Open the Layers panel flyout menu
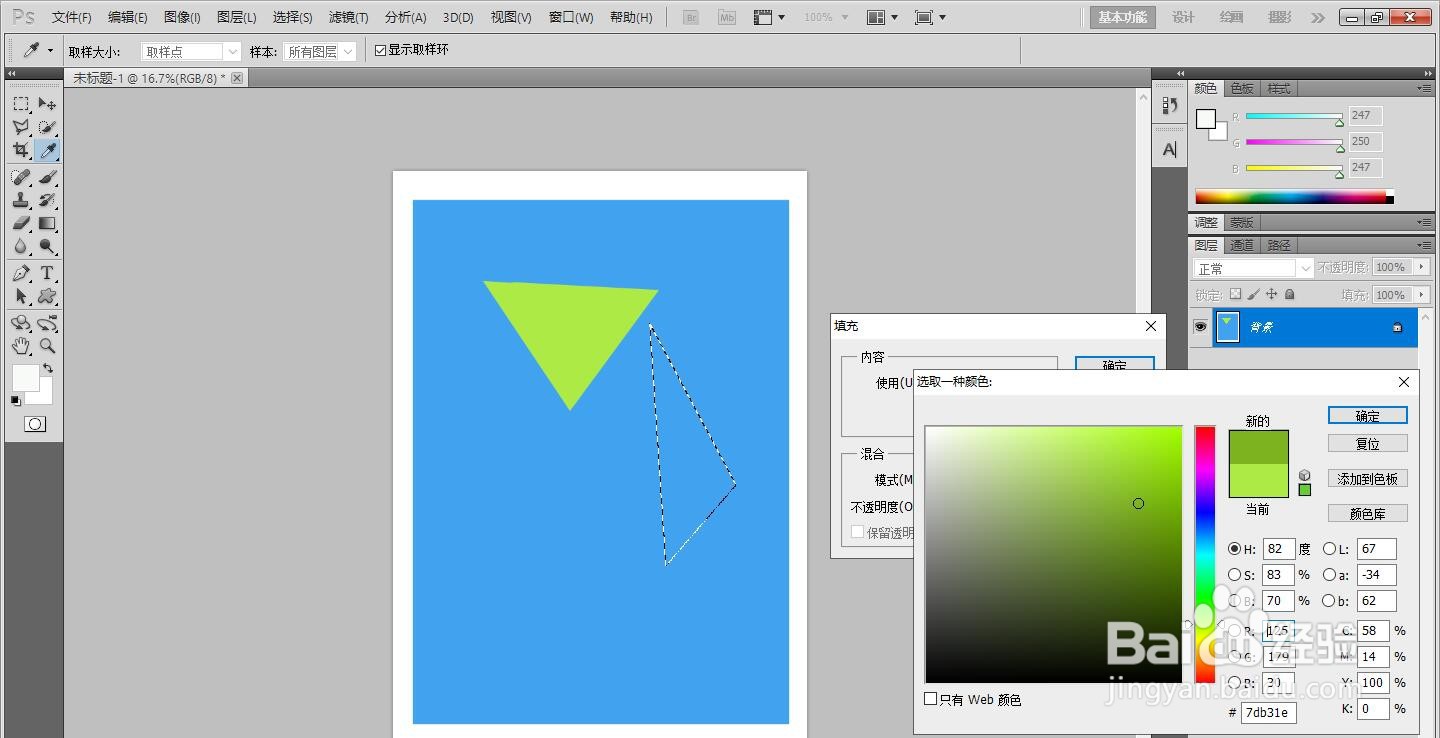The image size is (1440, 738). (x=1423, y=245)
